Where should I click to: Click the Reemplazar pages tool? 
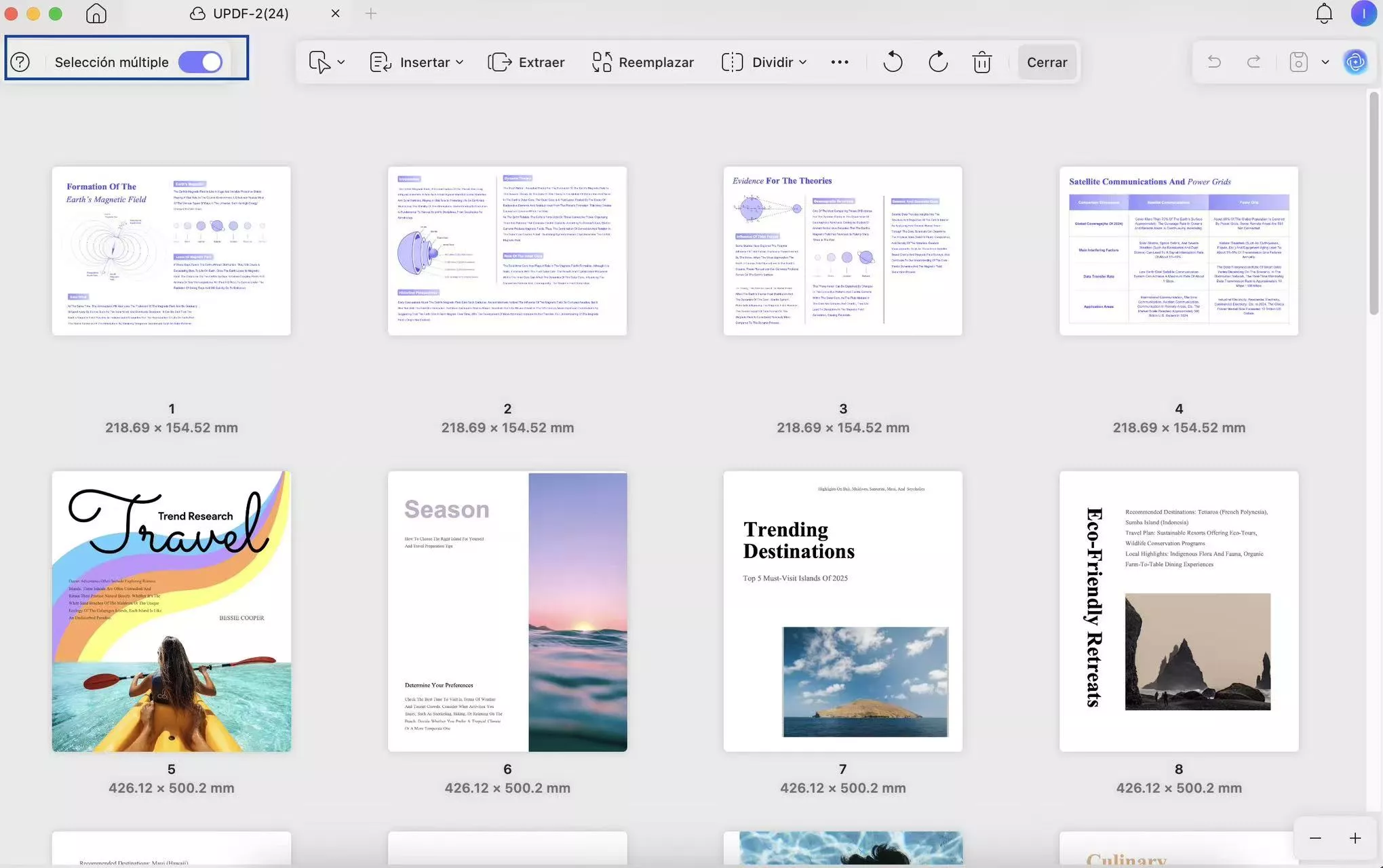(x=642, y=62)
